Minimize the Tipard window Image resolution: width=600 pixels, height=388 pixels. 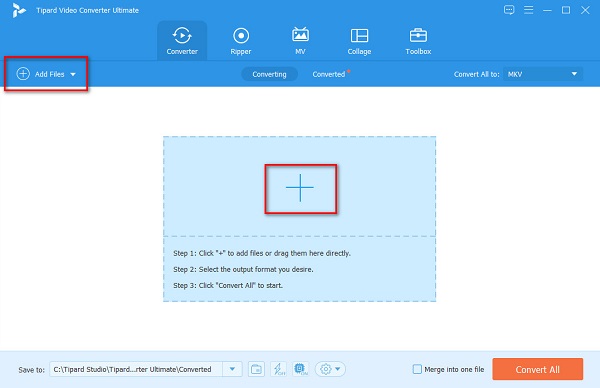547,10
